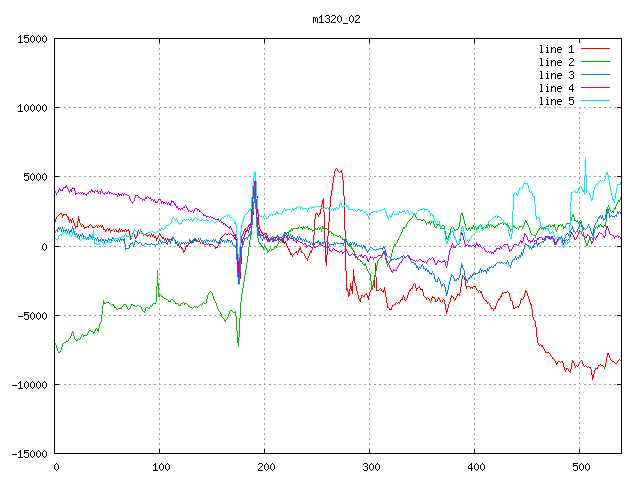Click the -5000 y-axis tick label
The height and width of the screenshot is (480, 640).
click(29, 315)
